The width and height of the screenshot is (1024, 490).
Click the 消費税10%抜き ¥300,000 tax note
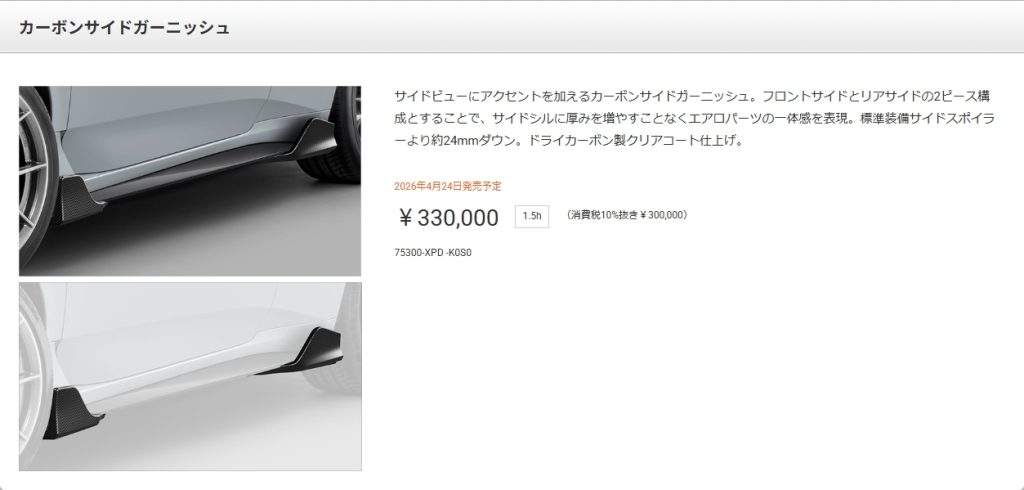tap(626, 215)
